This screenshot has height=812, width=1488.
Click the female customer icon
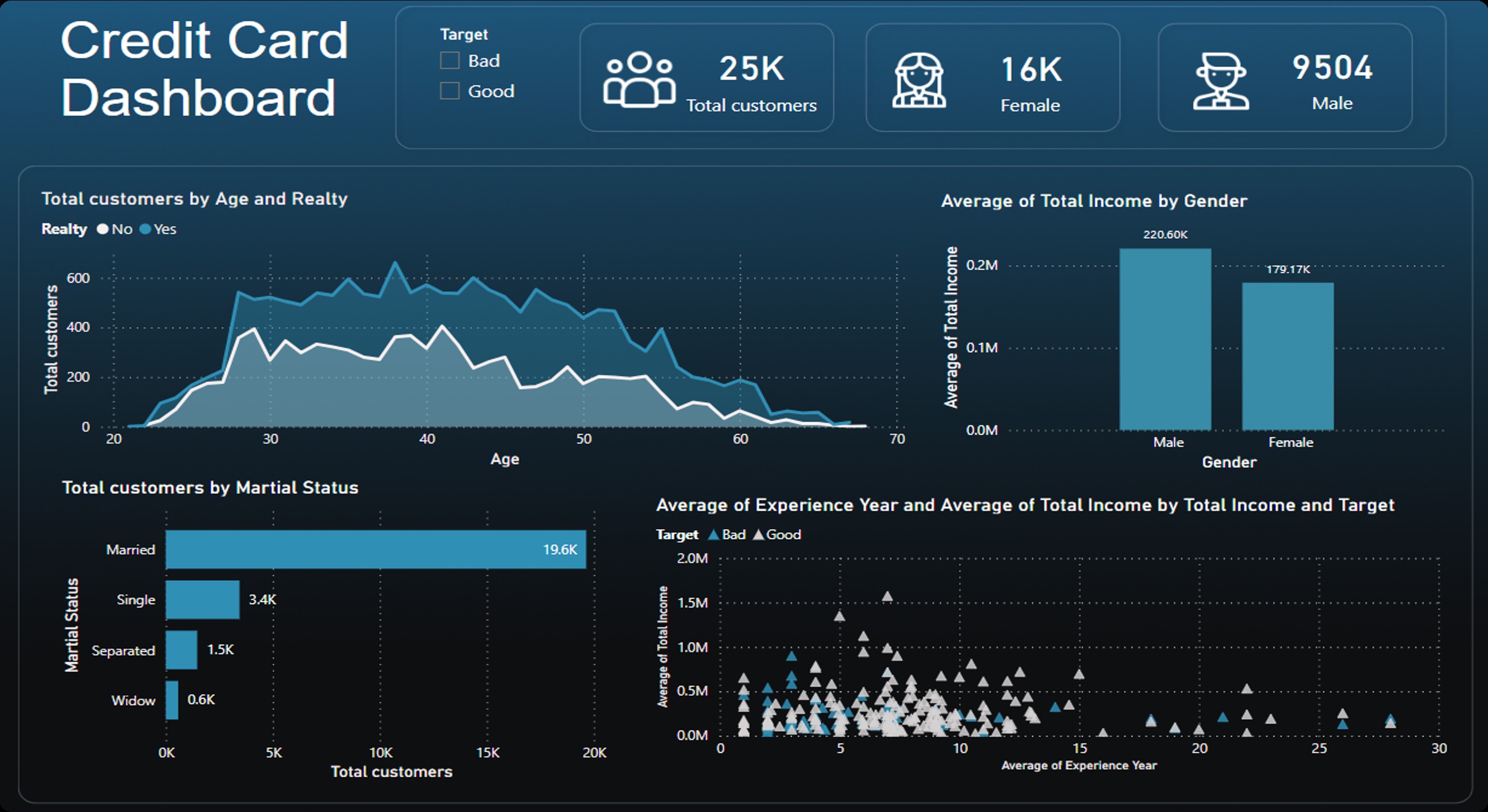point(919,80)
